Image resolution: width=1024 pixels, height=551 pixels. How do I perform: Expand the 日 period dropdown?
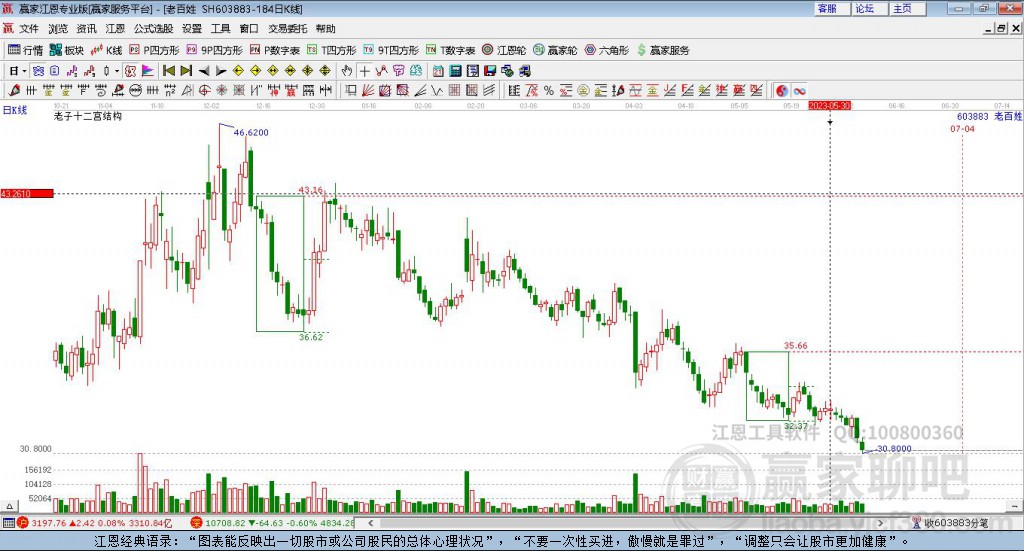click(x=24, y=71)
